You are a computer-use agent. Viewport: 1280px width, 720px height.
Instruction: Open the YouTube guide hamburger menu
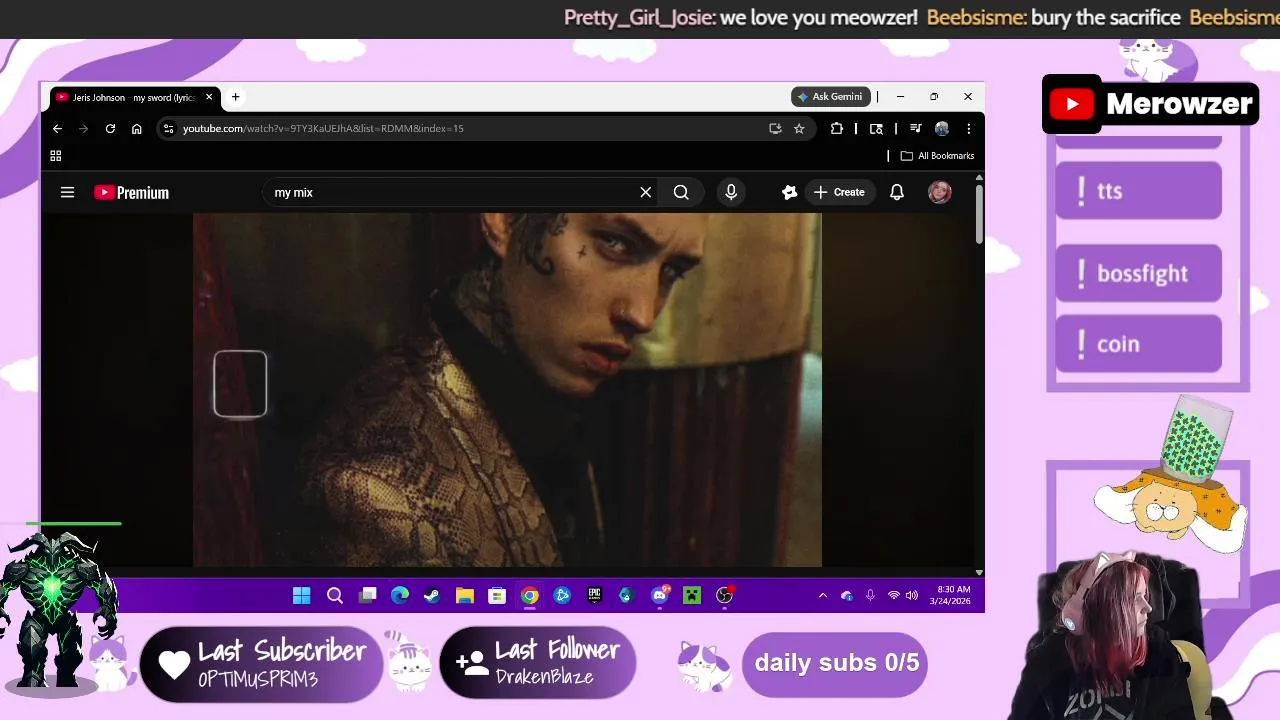pyautogui.click(x=67, y=192)
